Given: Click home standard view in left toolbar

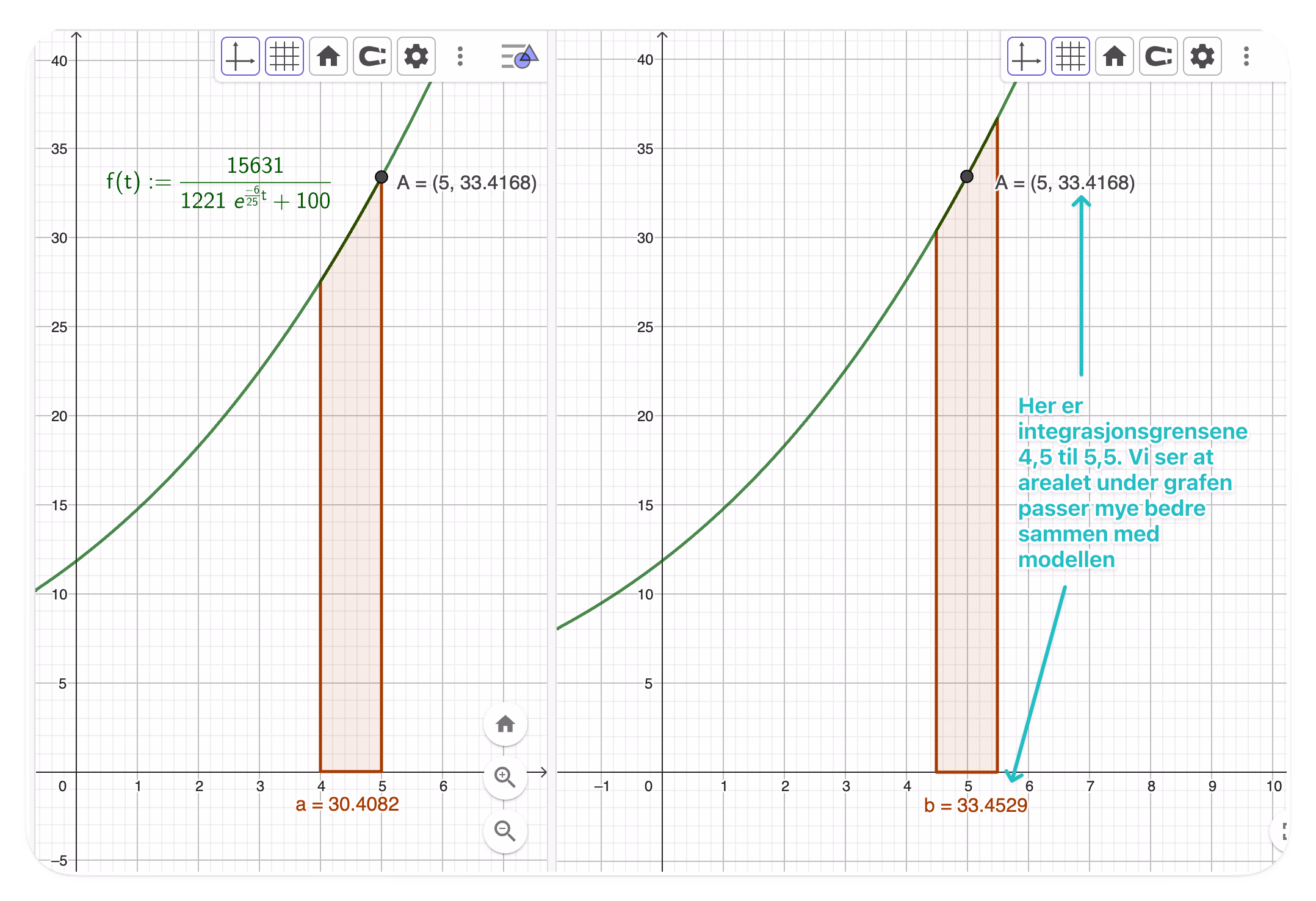Looking at the screenshot, I should point(328,57).
